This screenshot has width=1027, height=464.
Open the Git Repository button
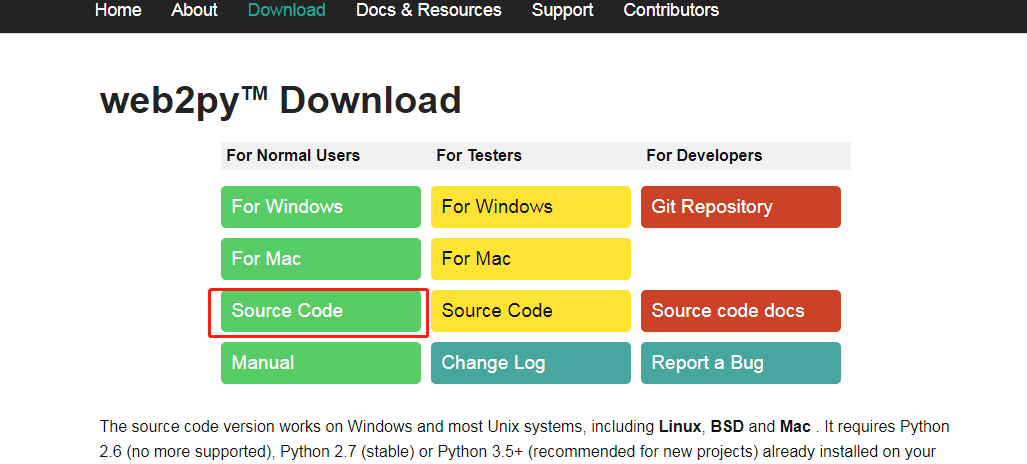(741, 207)
